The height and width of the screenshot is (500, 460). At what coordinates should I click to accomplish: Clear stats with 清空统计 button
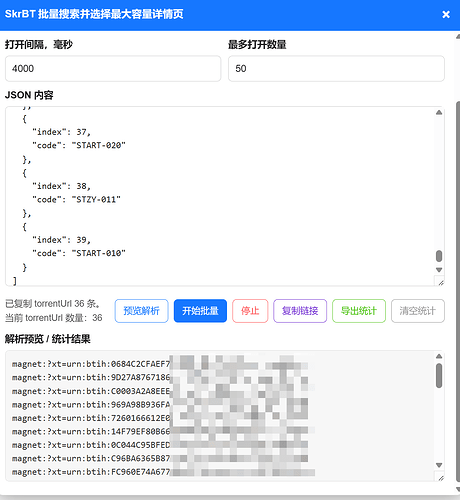tap(418, 311)
